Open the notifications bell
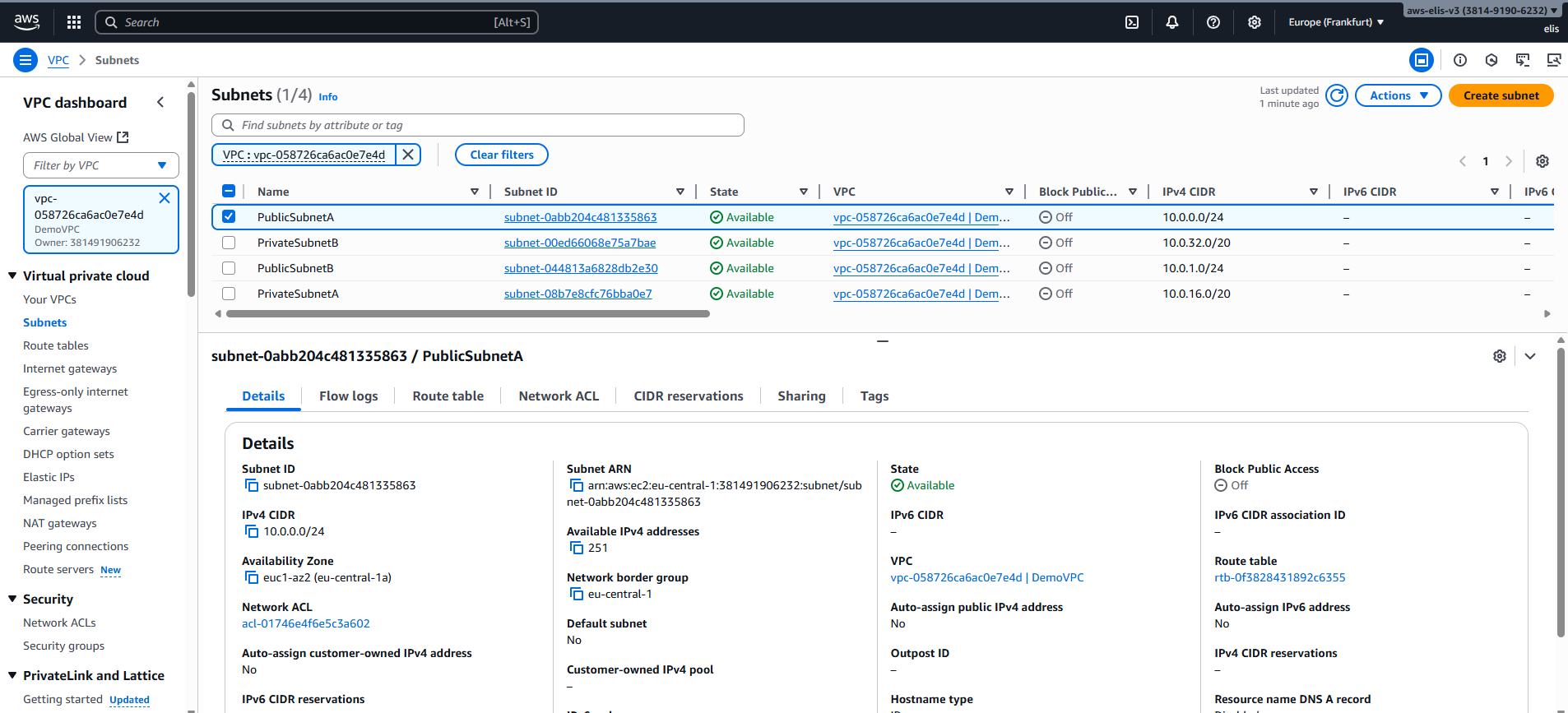 pos(1172,22)
